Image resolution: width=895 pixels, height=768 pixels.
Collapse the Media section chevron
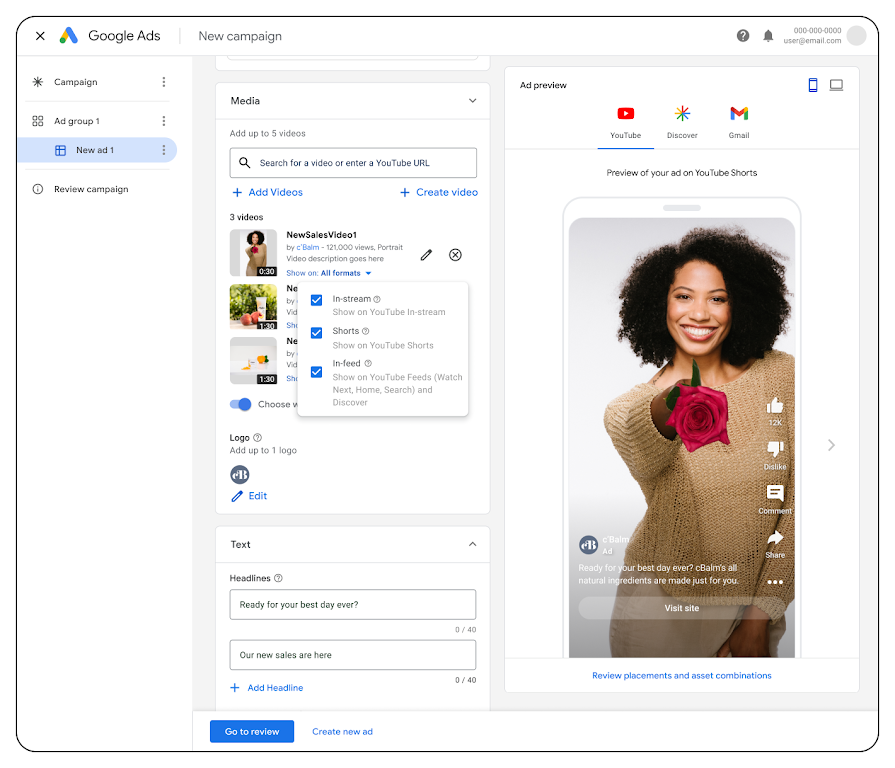pyautogui.click(x=473, y=101)
